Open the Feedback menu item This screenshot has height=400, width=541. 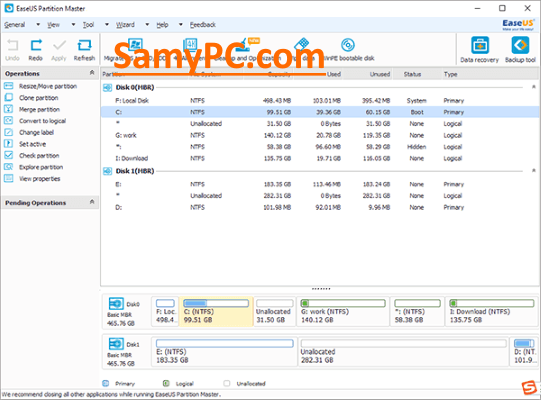coord(203,25)
